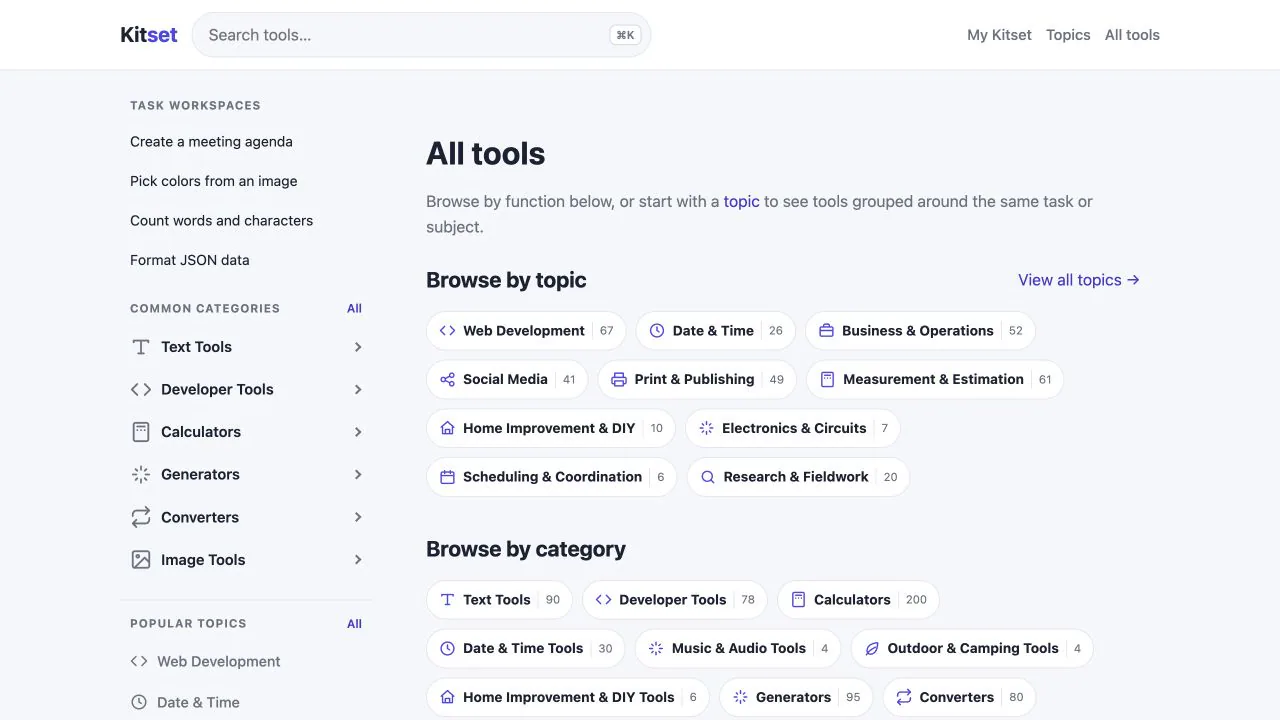Click the icon in Electronics & Circuits chip
This screenshot has height=720, width=1280.
[x=706, y=428]
